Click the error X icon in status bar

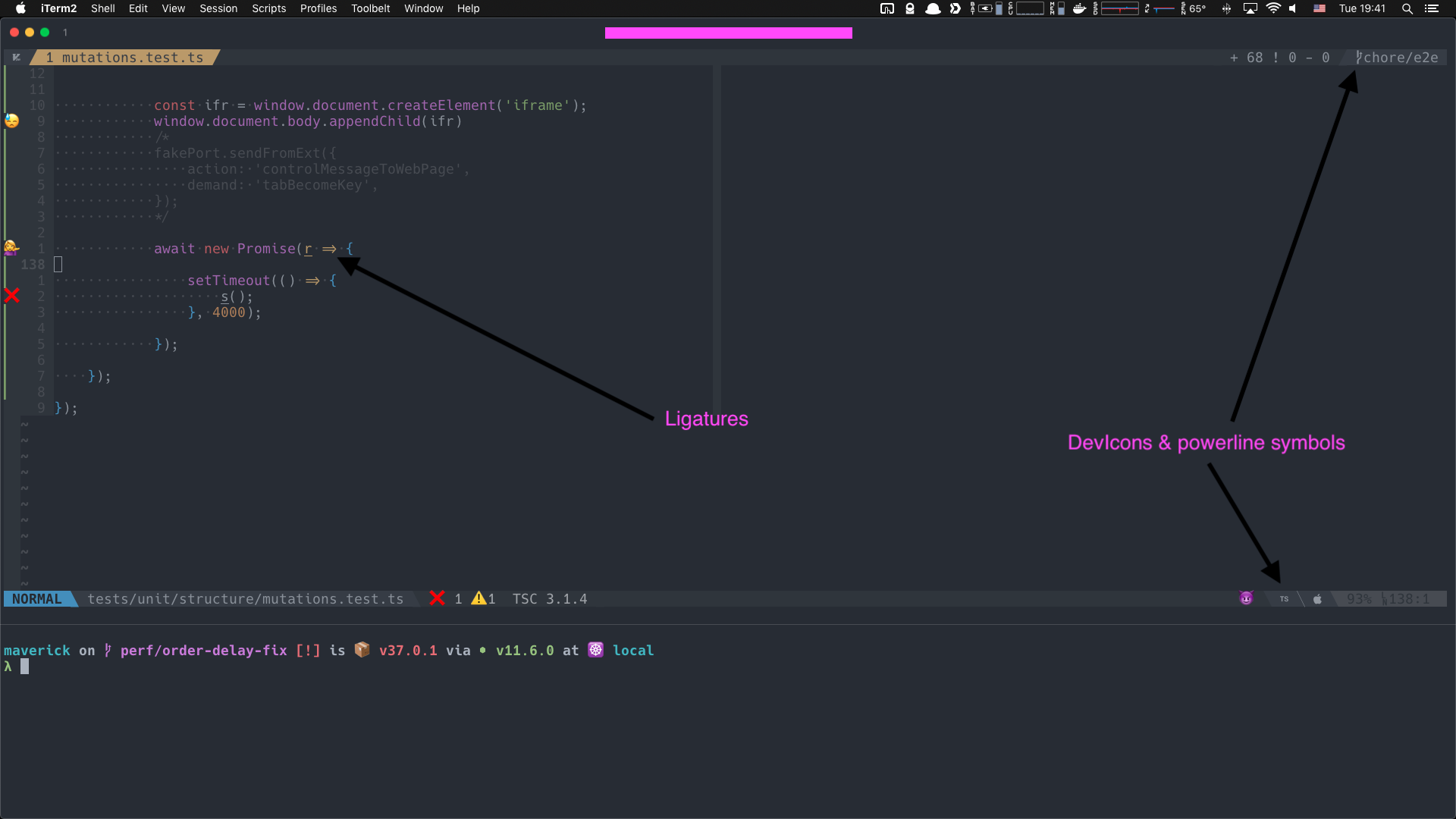[x=437, y=598]
